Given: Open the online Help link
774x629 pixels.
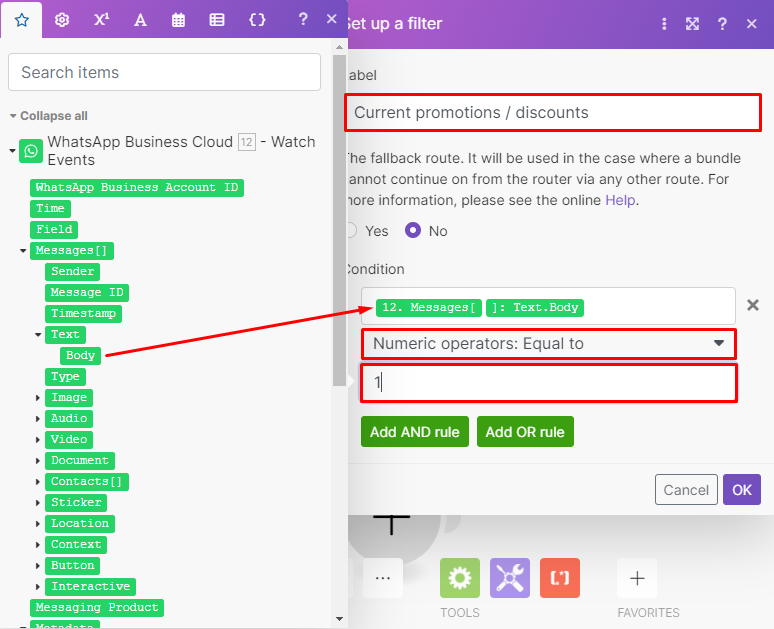Looking at the screenshot, I should tap(620, 200).
